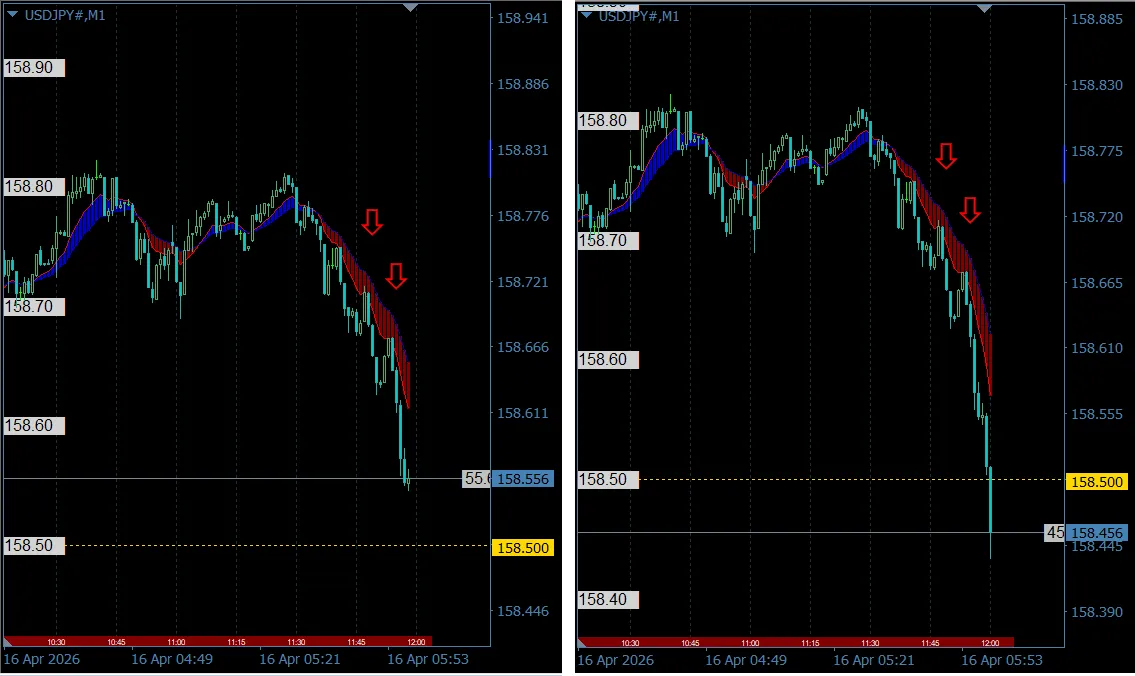This screenshot has height=676, width=1135.
Task: Click the 158.70 line label in left chart
Action: 34,307
